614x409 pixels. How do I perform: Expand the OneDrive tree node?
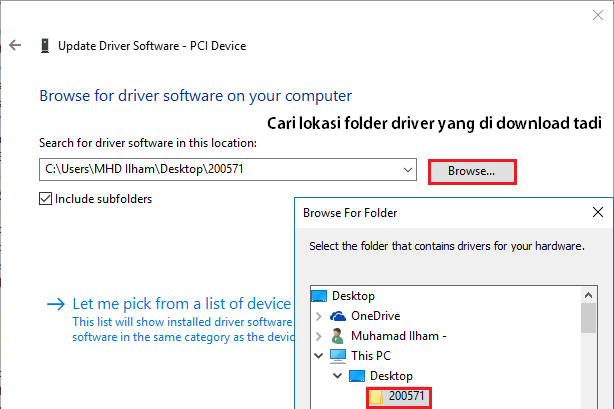tap(319, 316)
